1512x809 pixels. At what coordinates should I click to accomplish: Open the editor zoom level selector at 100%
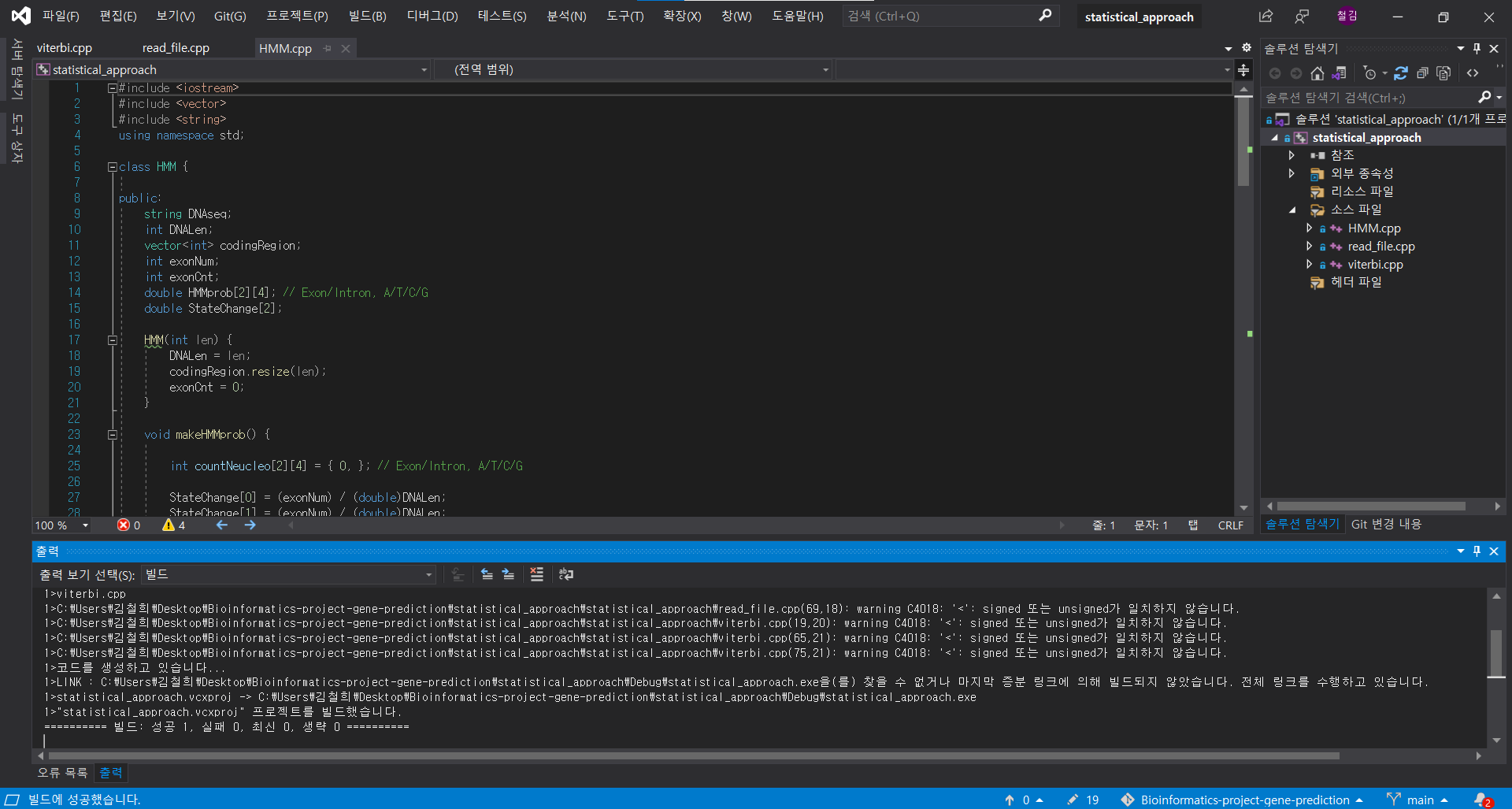pos(61,525)
